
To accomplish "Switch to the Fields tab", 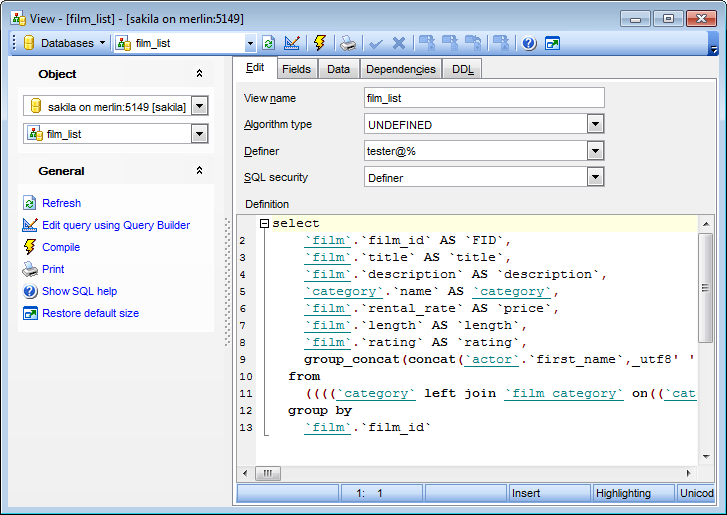I will (295, 69).
